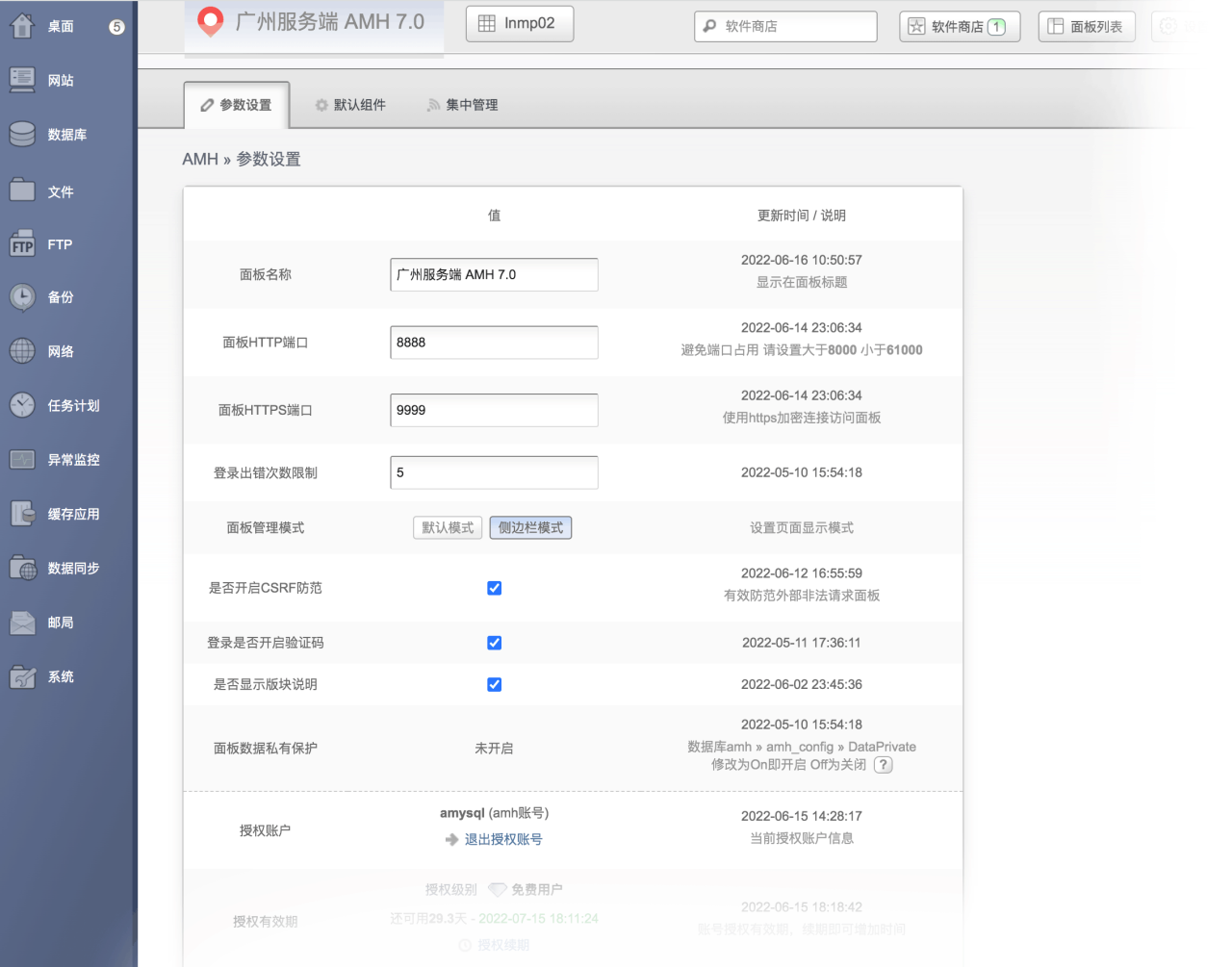Click the 面板HTTP端口 input field
Screen dimensions: 1232x967
point(494,342)
